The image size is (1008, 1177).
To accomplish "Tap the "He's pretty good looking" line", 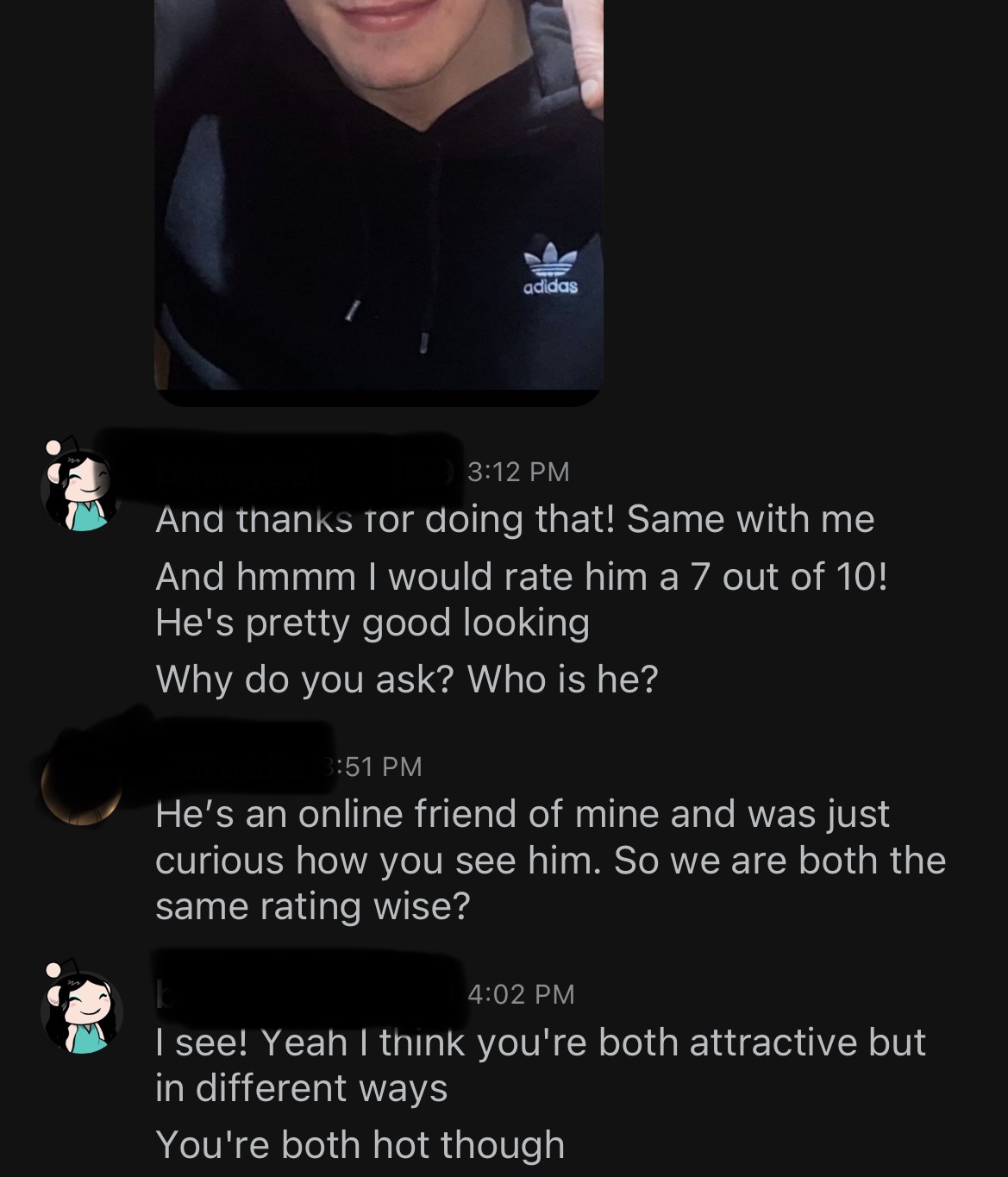I will pos(373,623).
